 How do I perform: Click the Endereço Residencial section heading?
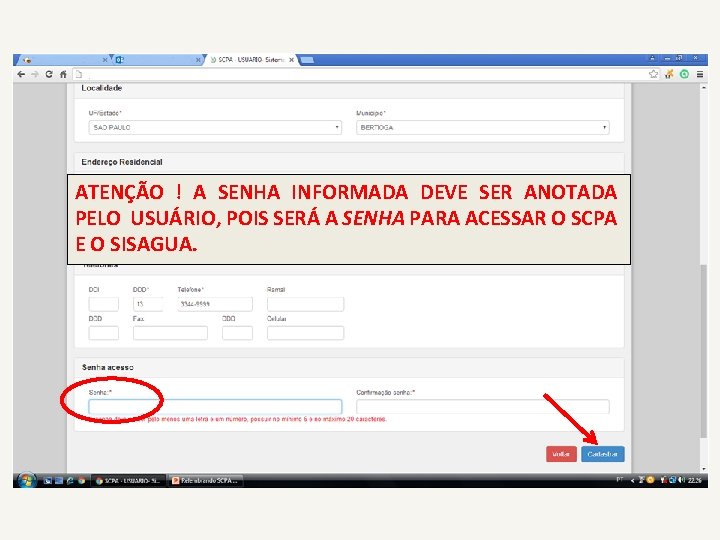click(x=122, y=162)
